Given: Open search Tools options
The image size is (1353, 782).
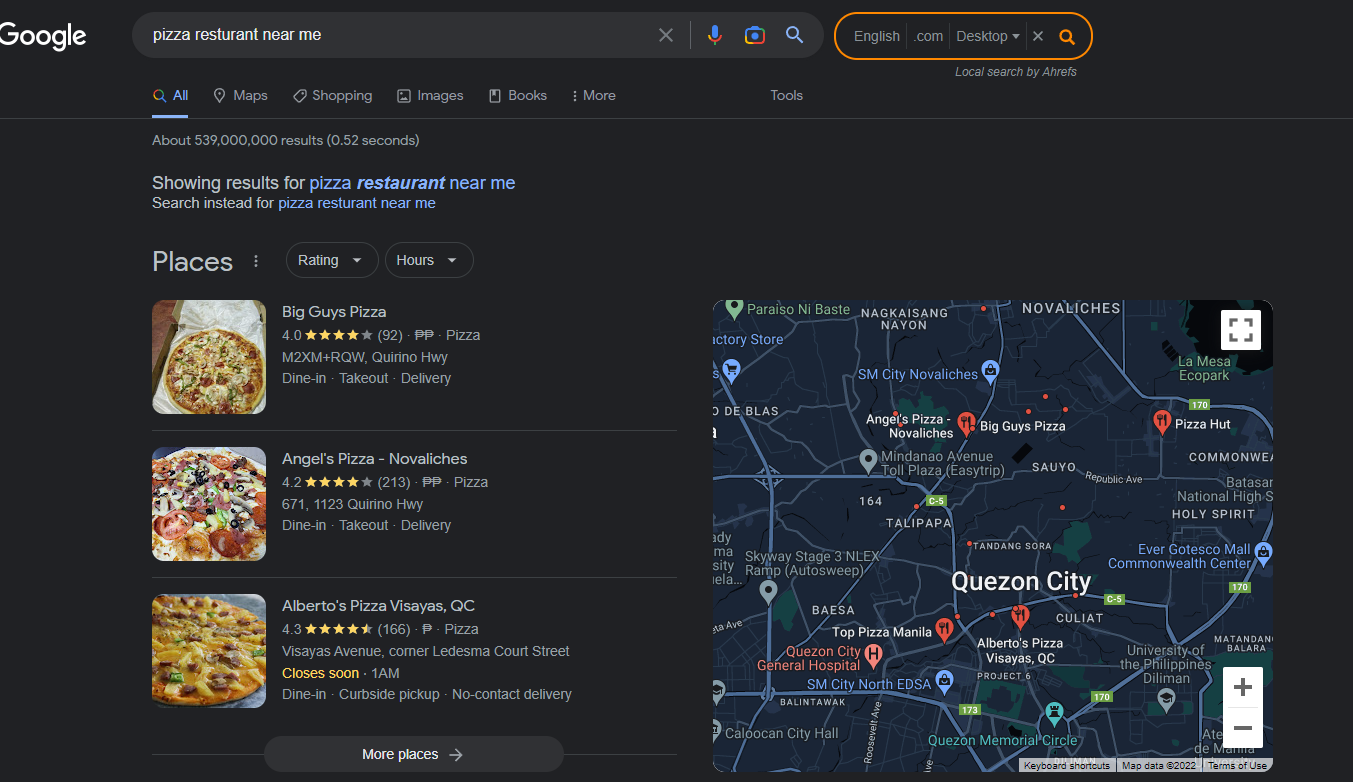Looking at the screenshot, I should (x=786, y=95).
